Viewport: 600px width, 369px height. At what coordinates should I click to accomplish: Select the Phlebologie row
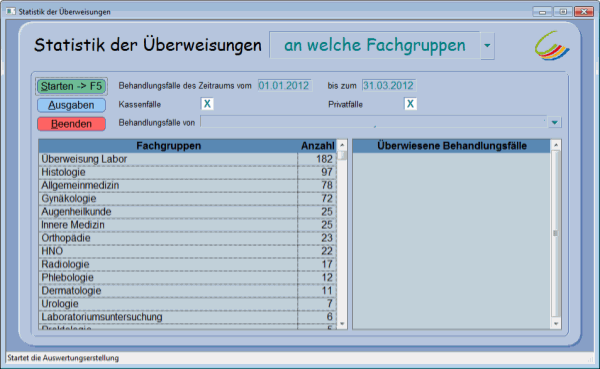click(x=188, y=277)
